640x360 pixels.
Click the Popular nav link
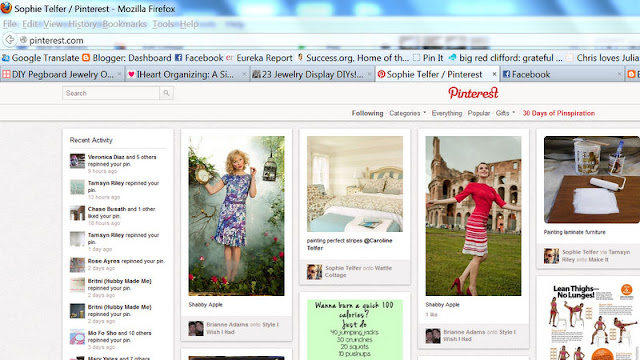point(478,113)
